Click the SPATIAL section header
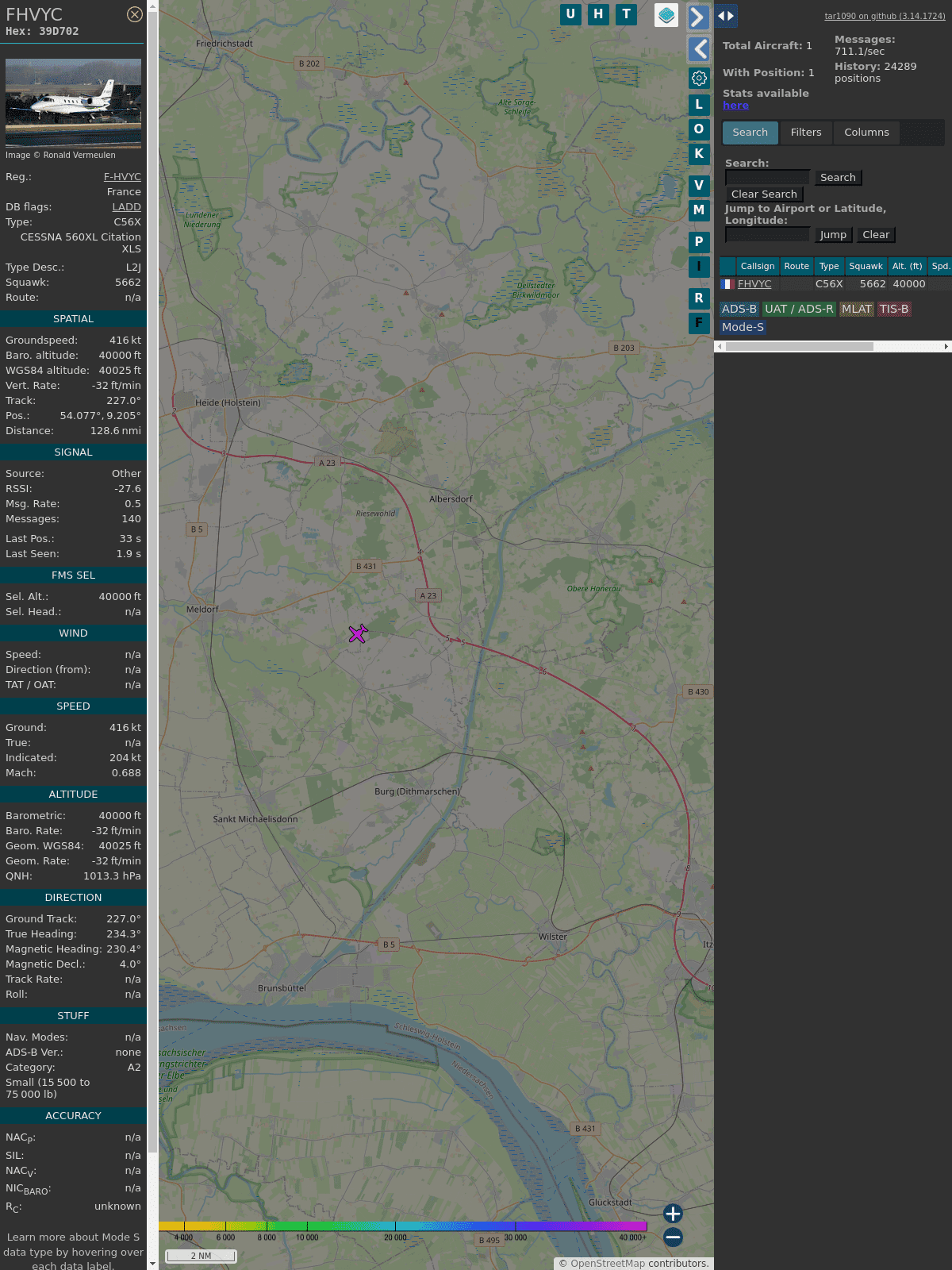 point(73,319)
